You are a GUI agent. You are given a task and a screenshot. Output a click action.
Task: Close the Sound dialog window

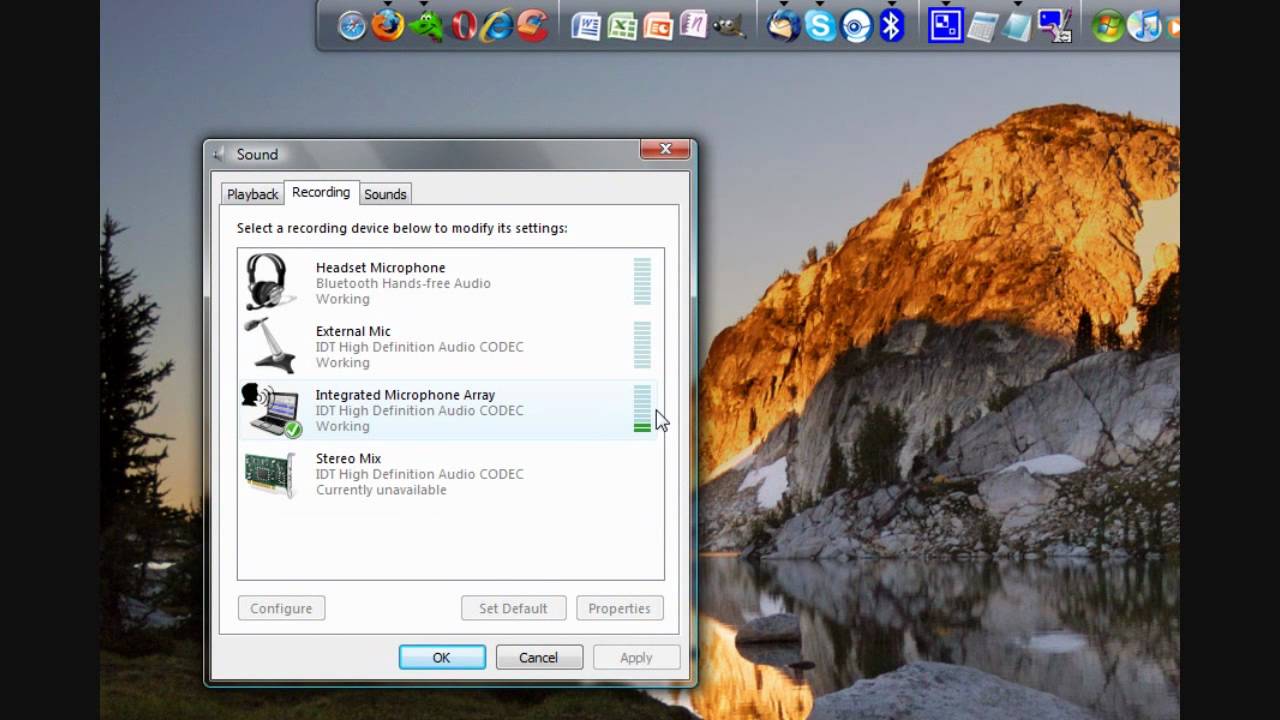665,150
